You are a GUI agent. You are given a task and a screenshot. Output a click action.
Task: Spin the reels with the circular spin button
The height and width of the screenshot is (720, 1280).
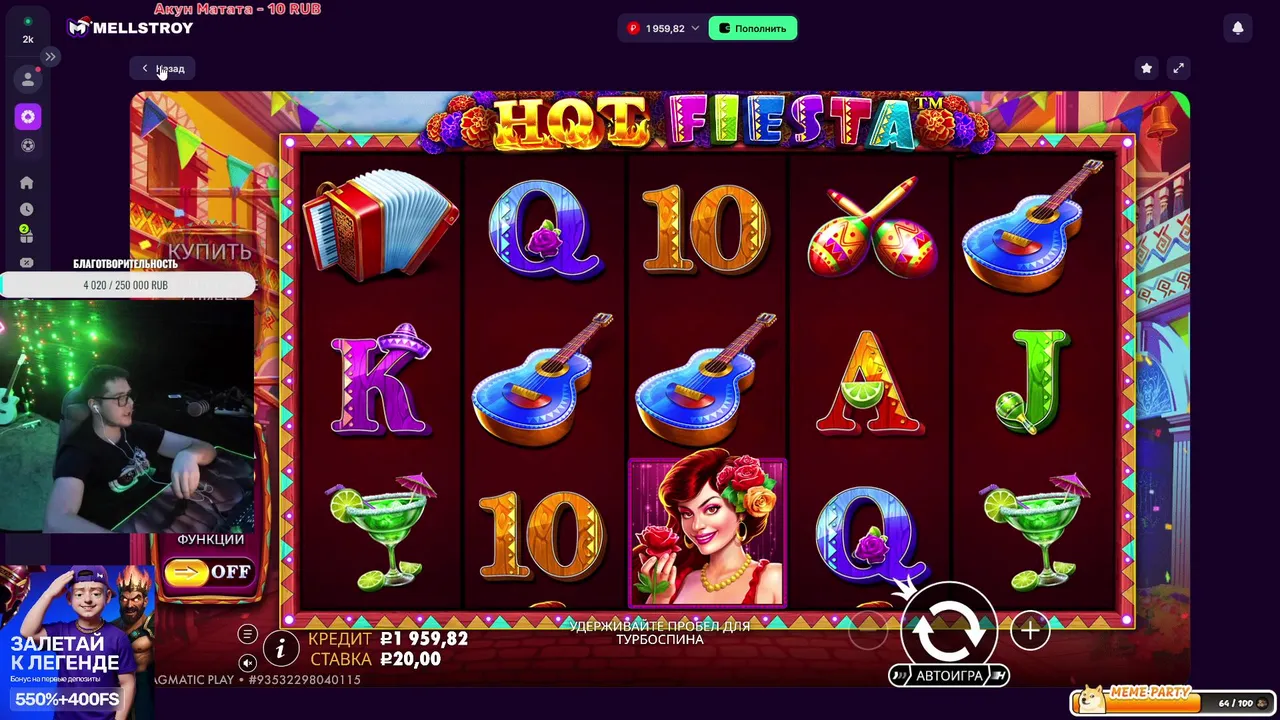click(948, 630)
